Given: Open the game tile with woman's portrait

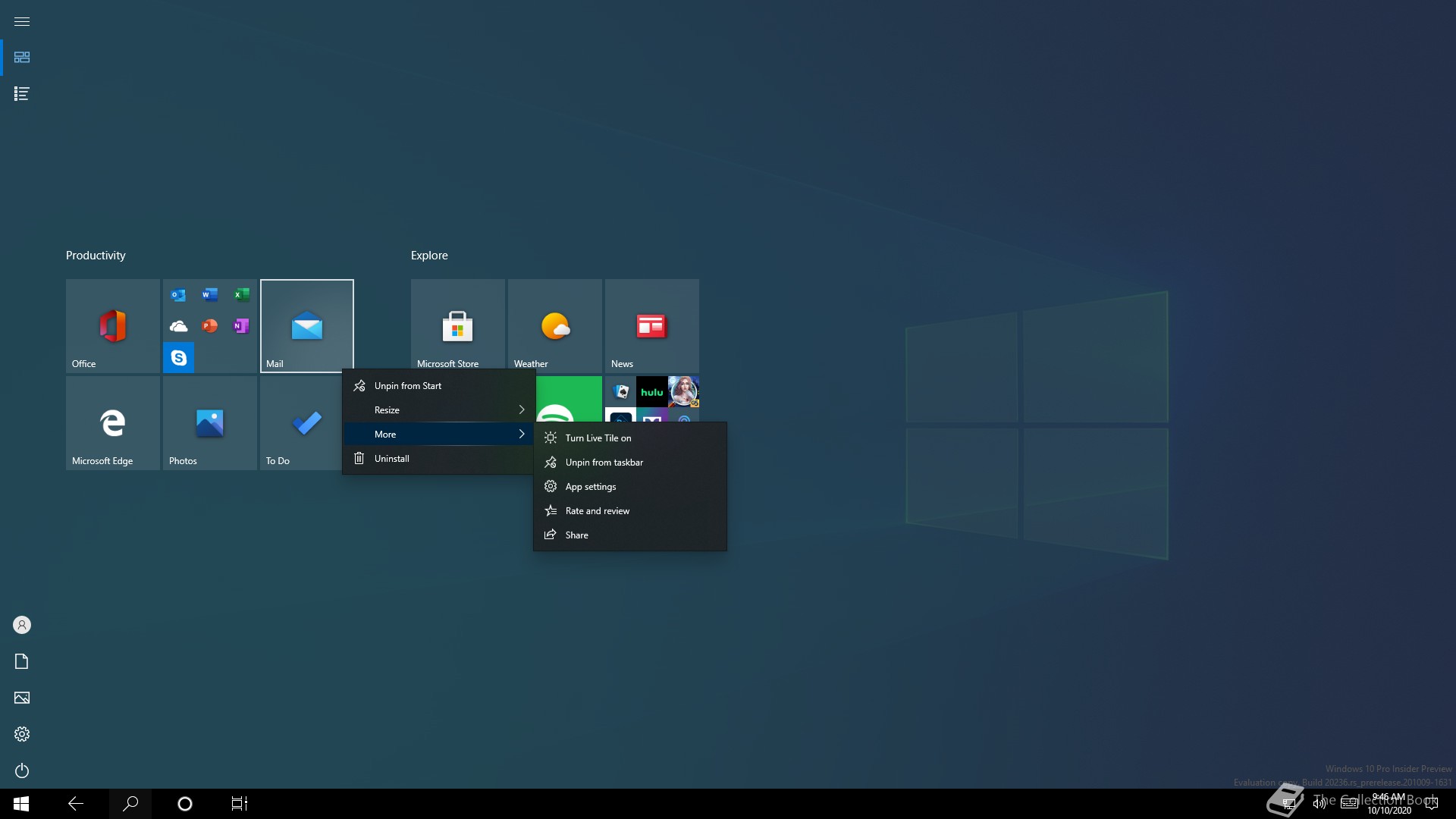Looking at the screenshot, I should click(x=683, y=392).
